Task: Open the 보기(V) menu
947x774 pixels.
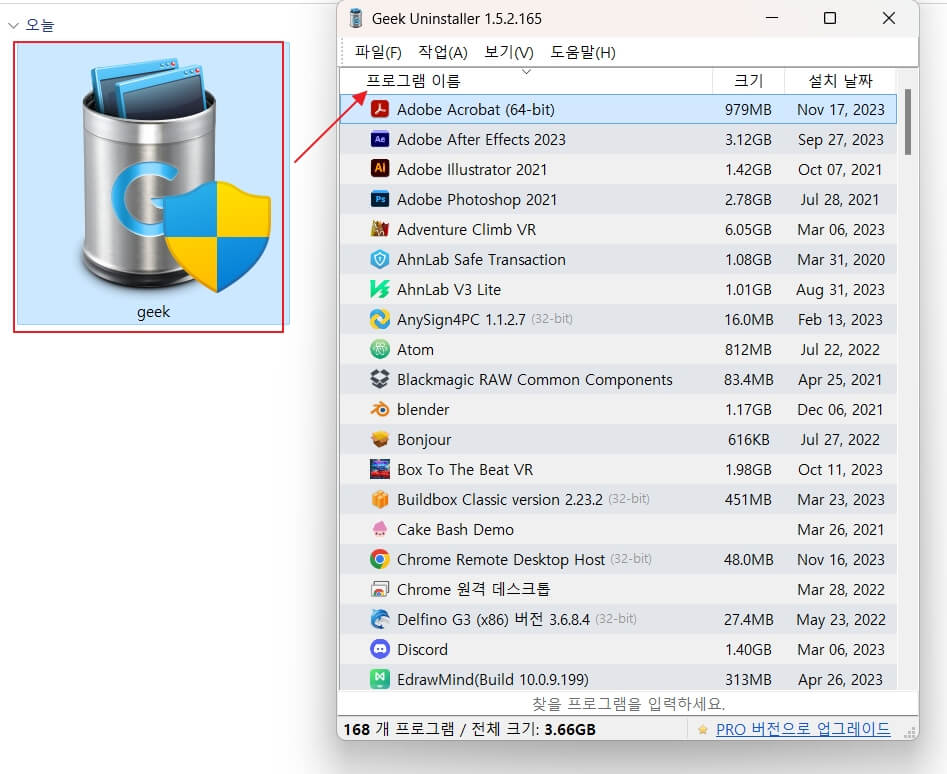Action: point(508,51)
